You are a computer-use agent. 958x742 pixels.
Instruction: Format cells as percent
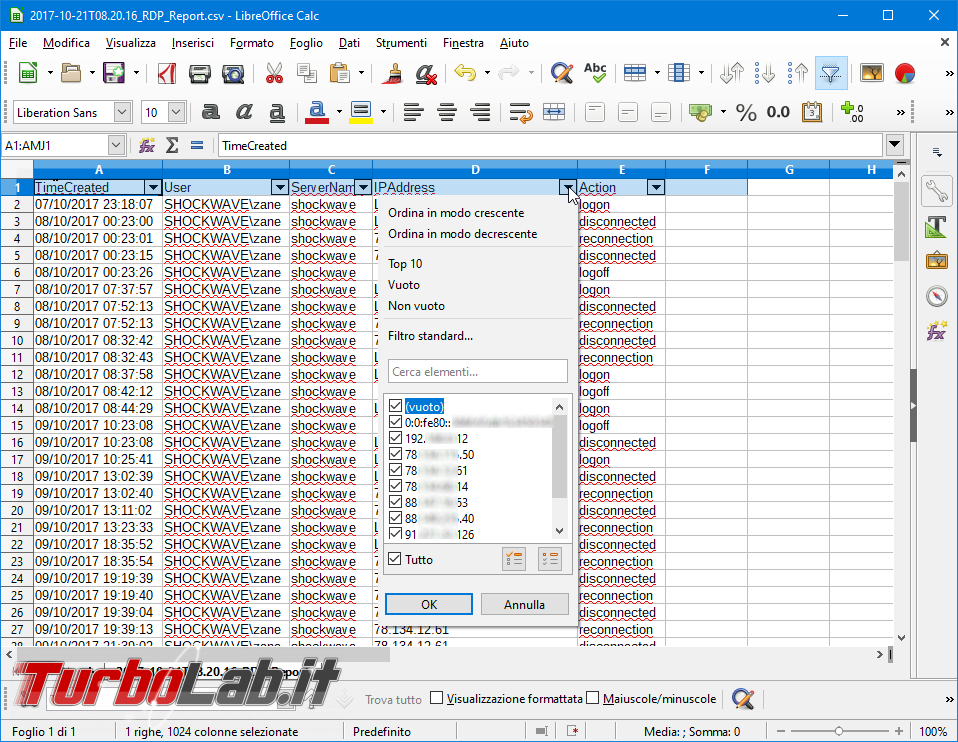point(745,112)
